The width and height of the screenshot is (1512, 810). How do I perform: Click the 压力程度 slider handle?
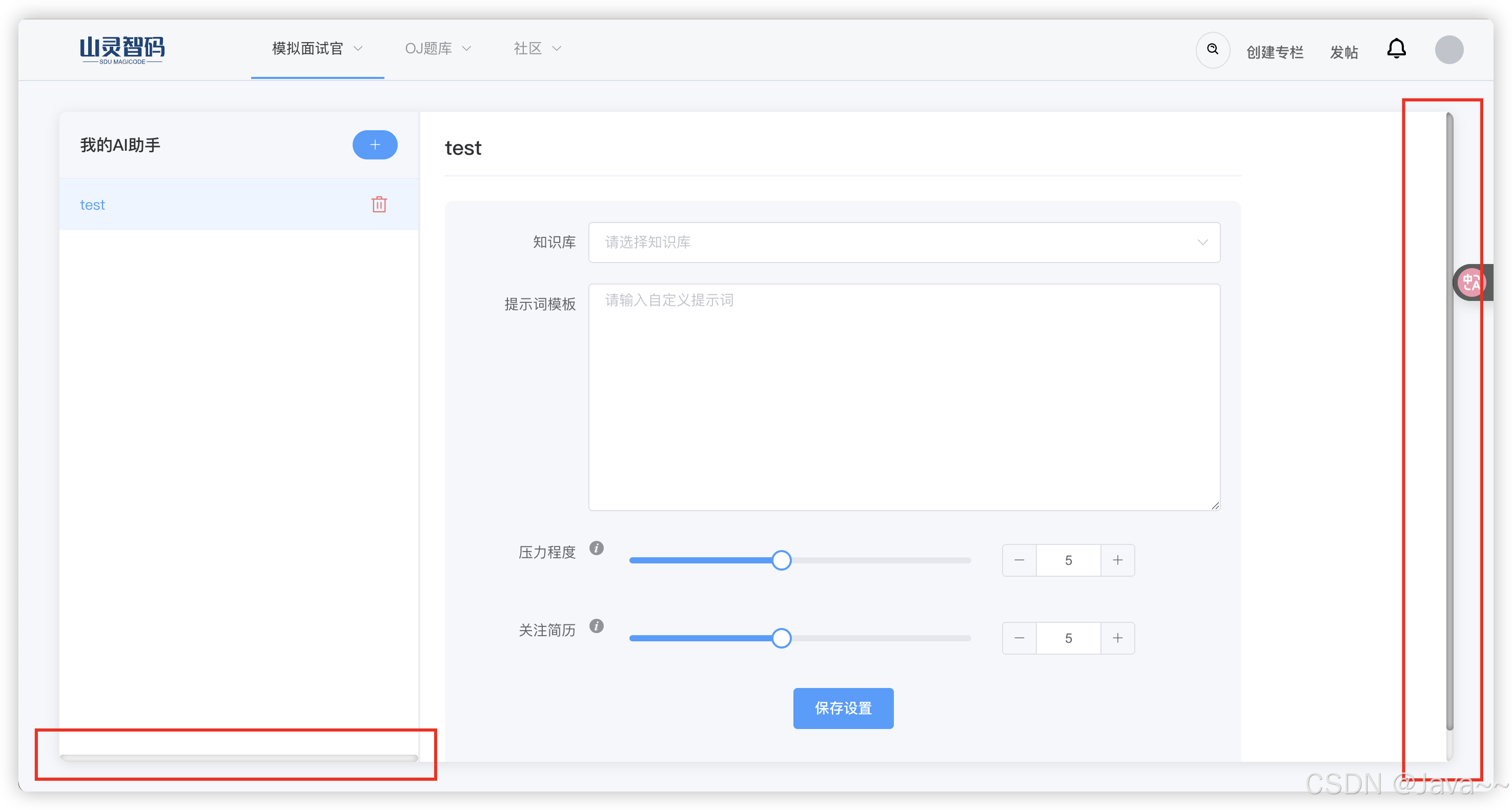781,560
